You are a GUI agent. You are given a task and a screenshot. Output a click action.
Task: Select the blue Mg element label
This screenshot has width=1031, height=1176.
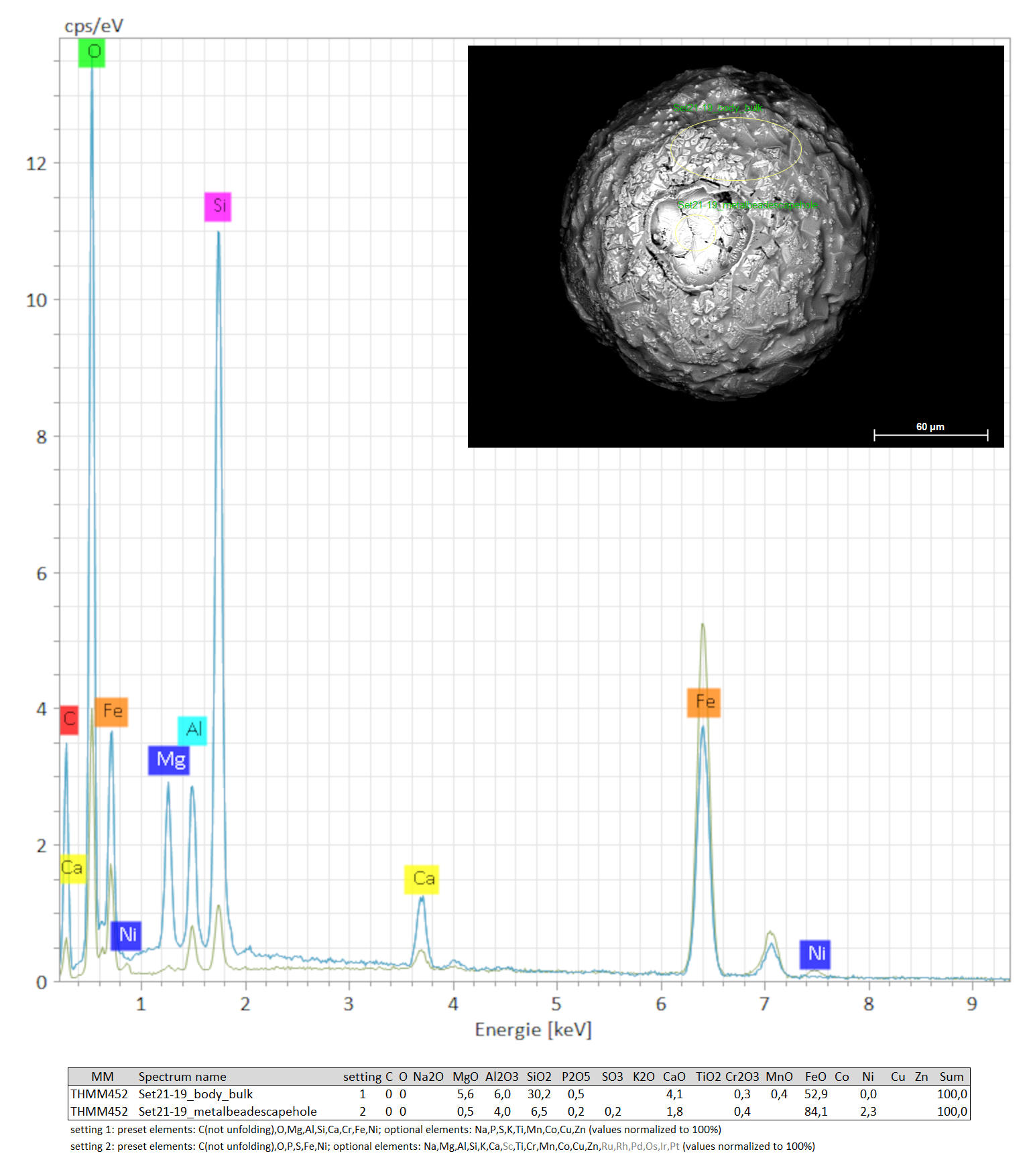(x=169, y=760)
